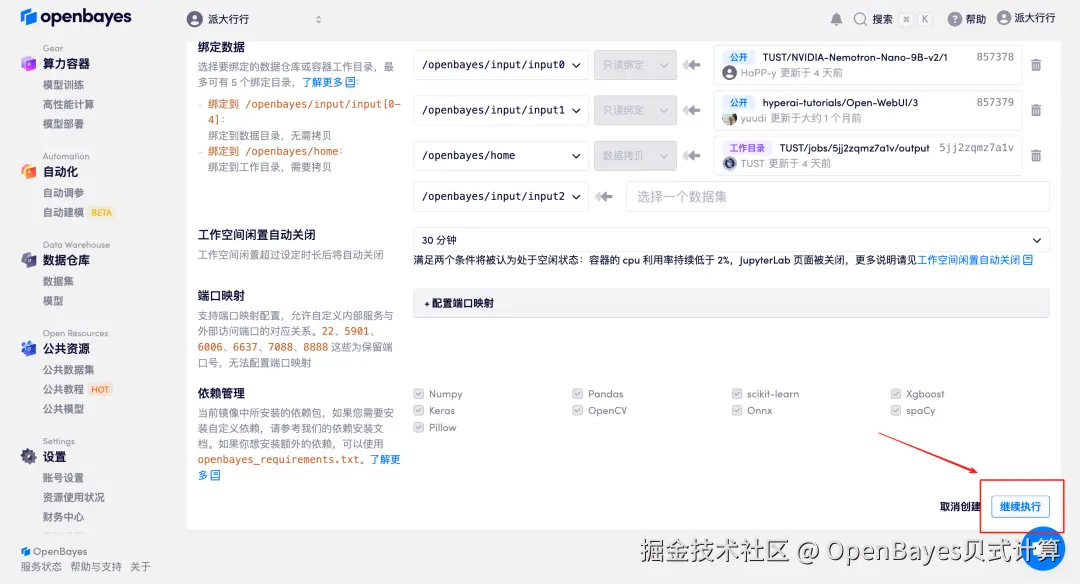Open the /openbayes/input/input1 path dropdown
The image size is (1080, 584).
(501, 110)
